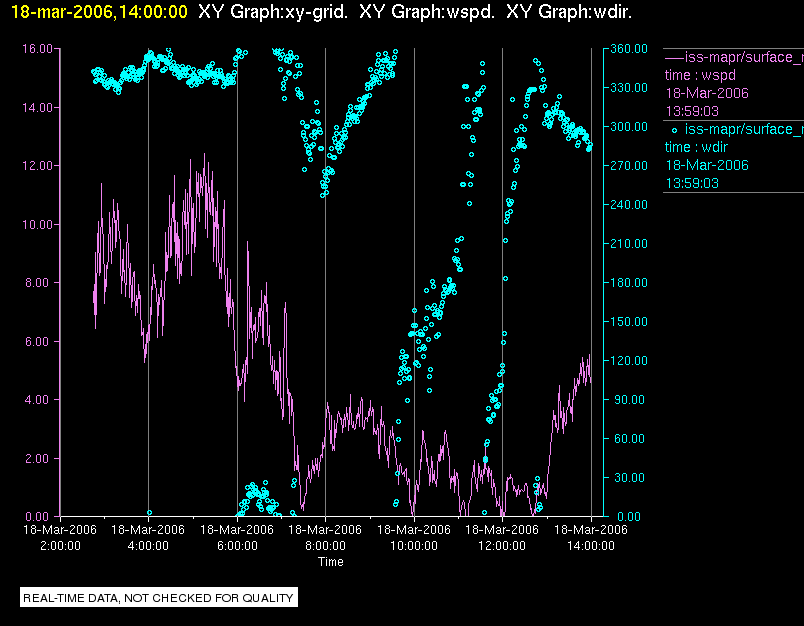Click the 60.00 wind direction axis label
Viewport: 804px width, 626px height.
click(631, 438)
